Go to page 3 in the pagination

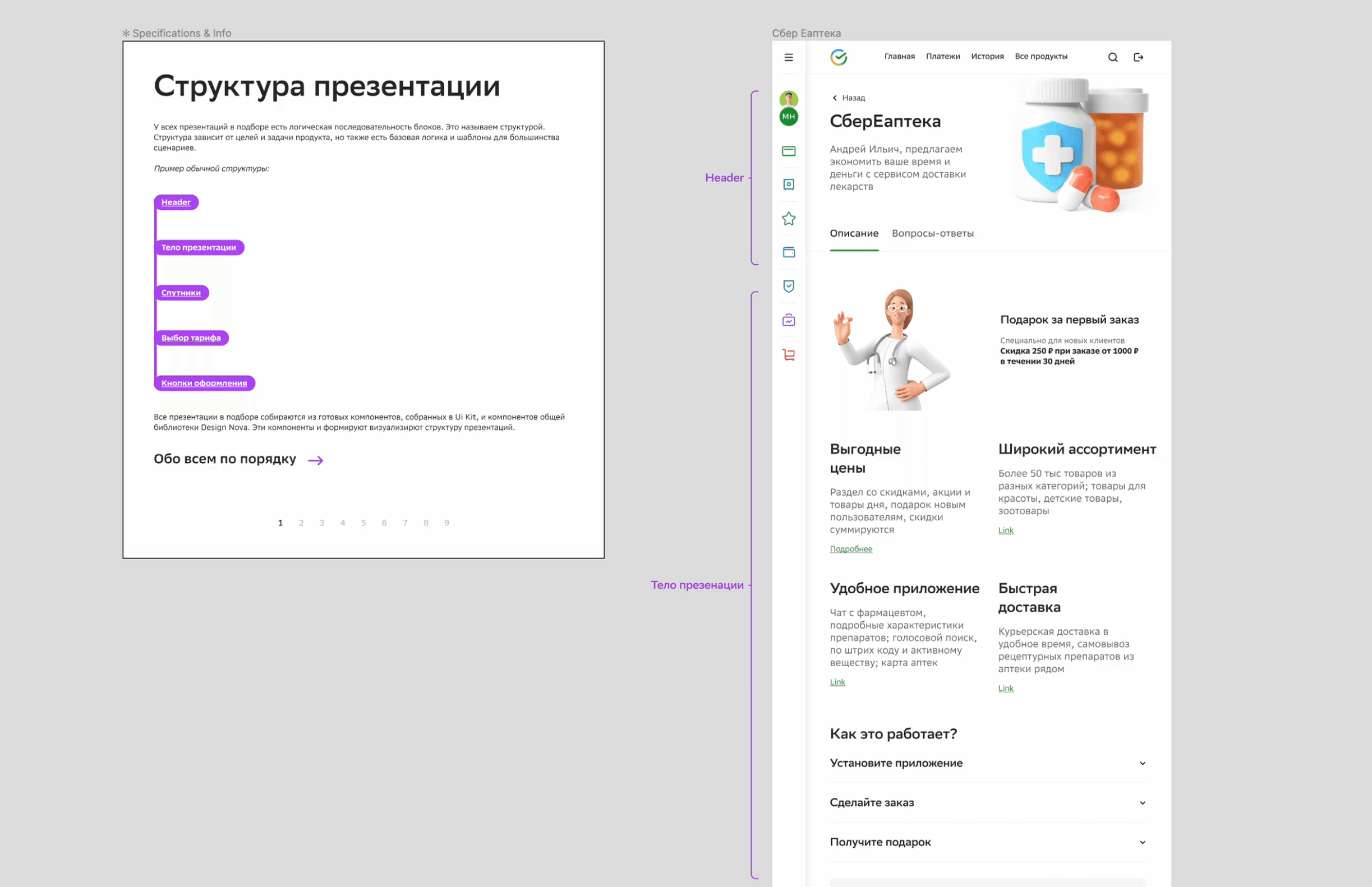click(321, 523)
